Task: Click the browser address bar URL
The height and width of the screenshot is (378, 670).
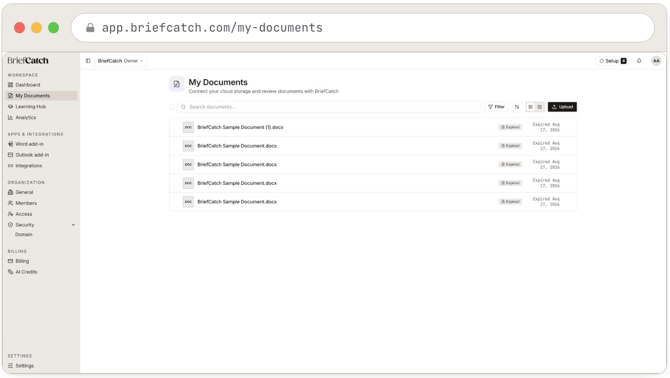Action: click(x=212, y=28)
